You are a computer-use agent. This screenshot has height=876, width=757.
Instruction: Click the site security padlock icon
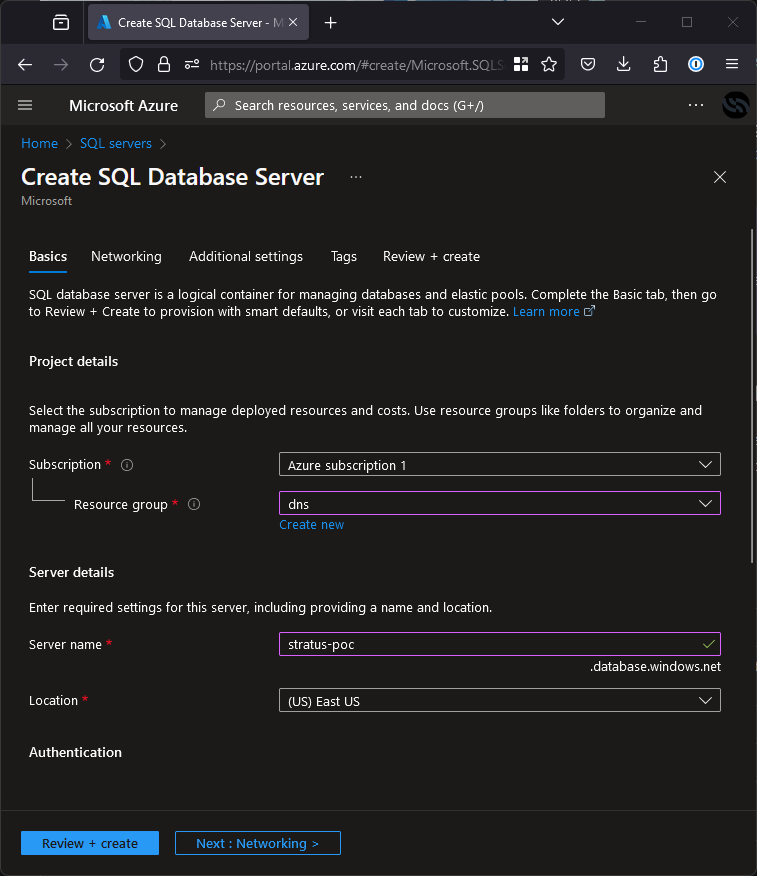tap(164, 65)
